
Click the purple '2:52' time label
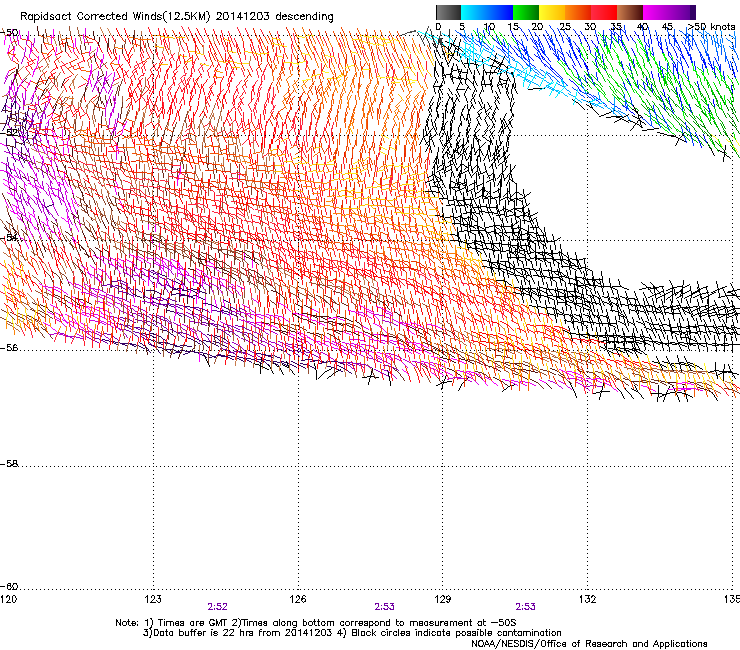pos(218,607)
